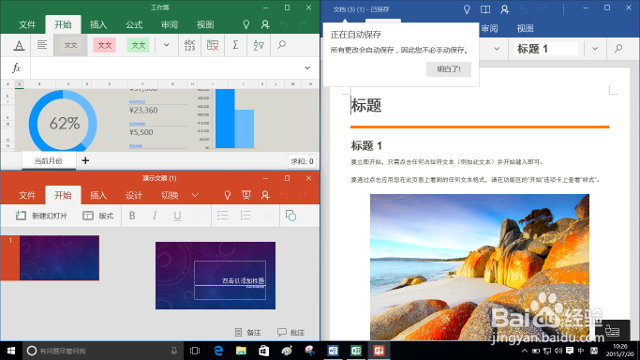Open font color tool in Excel ribbon
This screenshot has width=640, height=360.
(19, 45)
